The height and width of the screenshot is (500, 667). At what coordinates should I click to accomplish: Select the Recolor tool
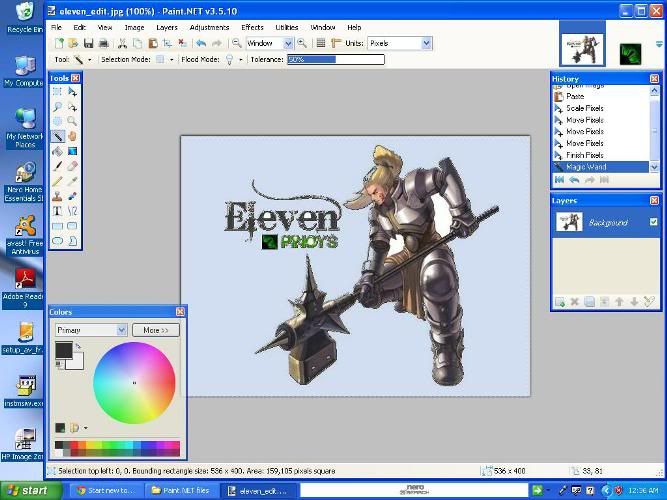coord(72,196)
